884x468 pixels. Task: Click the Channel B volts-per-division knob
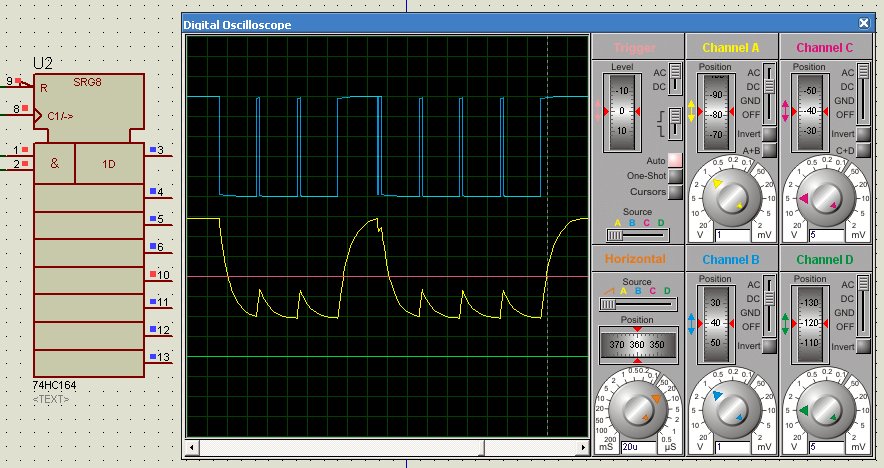coord(731,408)
